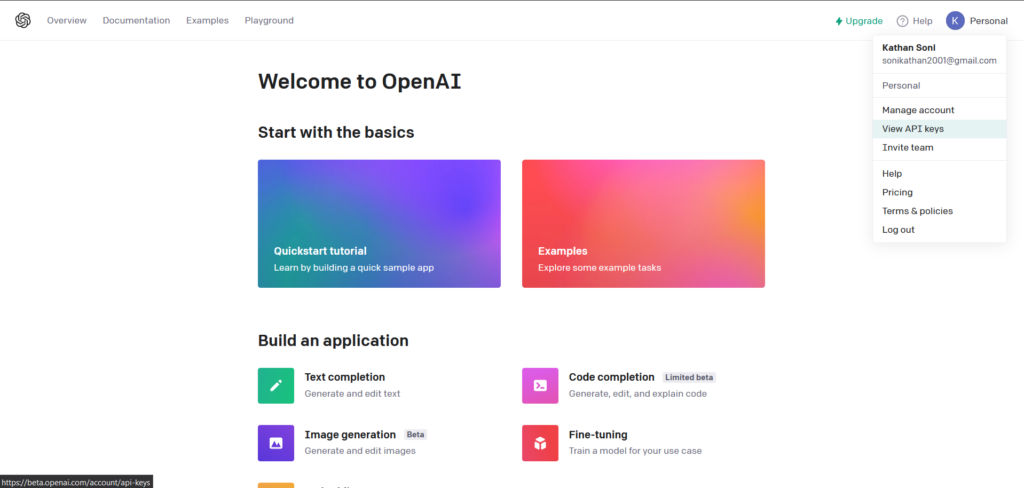Screen dimensions: 1024x488
Task: Click the Text completion title link
Action: point(345,377)
